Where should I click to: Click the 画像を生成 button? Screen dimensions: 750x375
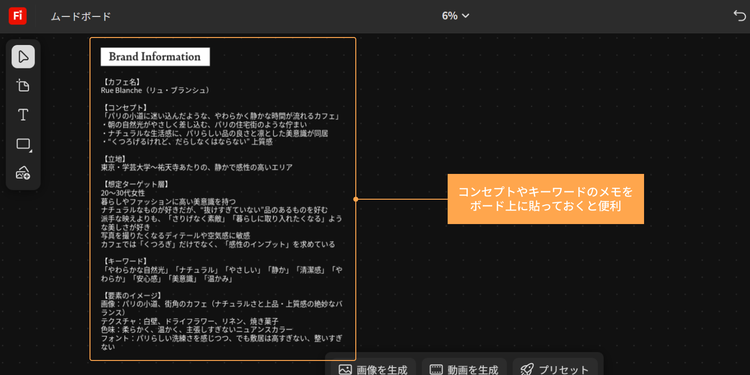(x=373, y=369)
